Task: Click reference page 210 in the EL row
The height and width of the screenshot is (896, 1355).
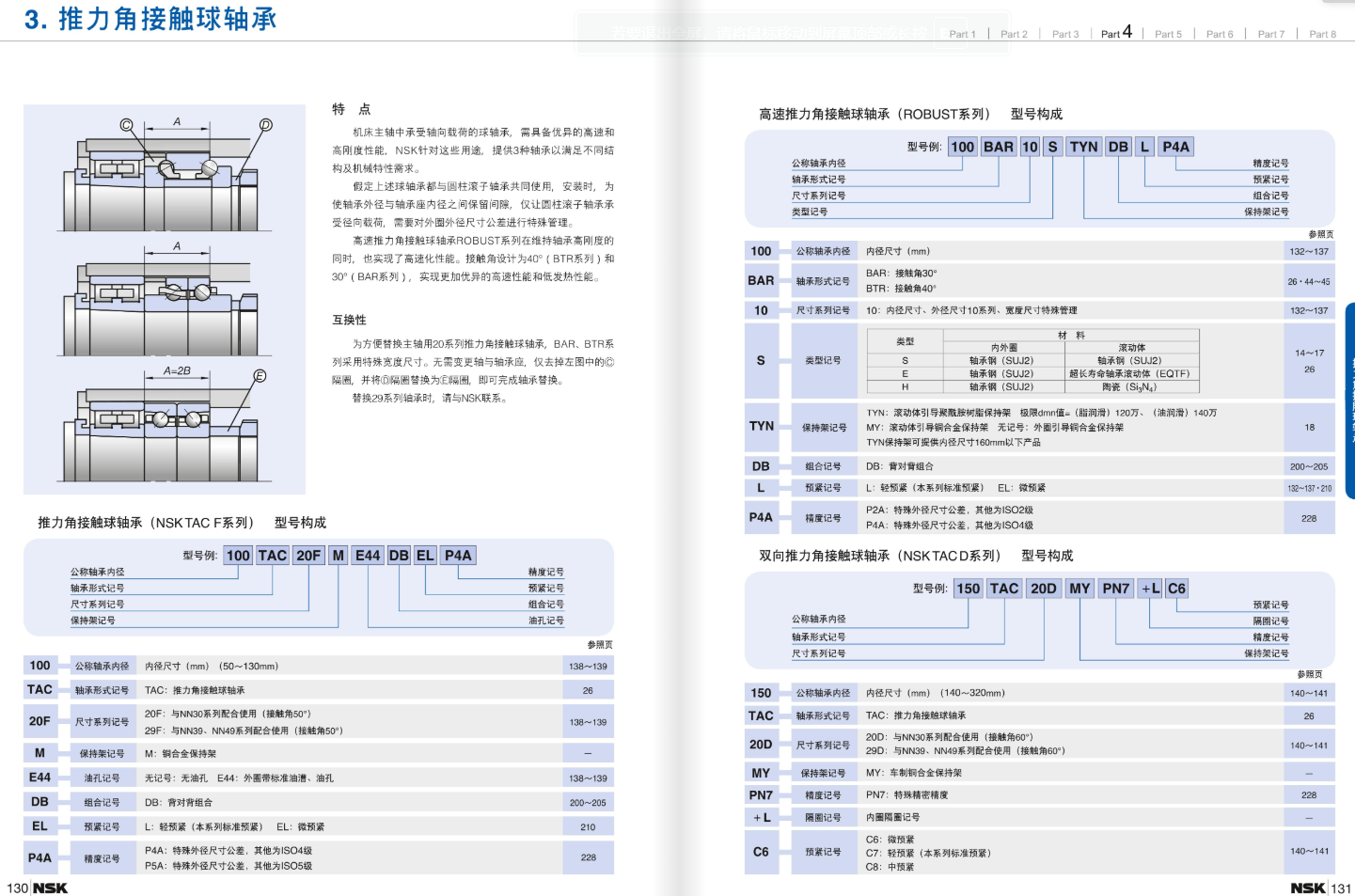Action: click(588, 827)
